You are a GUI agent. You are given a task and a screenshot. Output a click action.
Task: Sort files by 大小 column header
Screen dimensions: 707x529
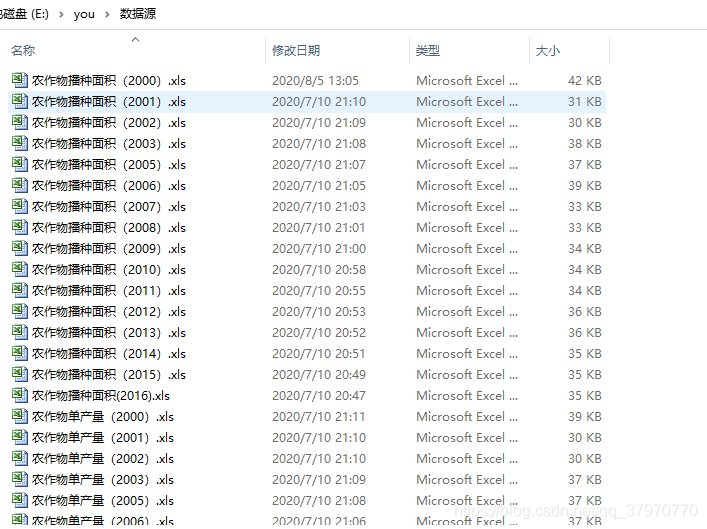coord(547,51)
